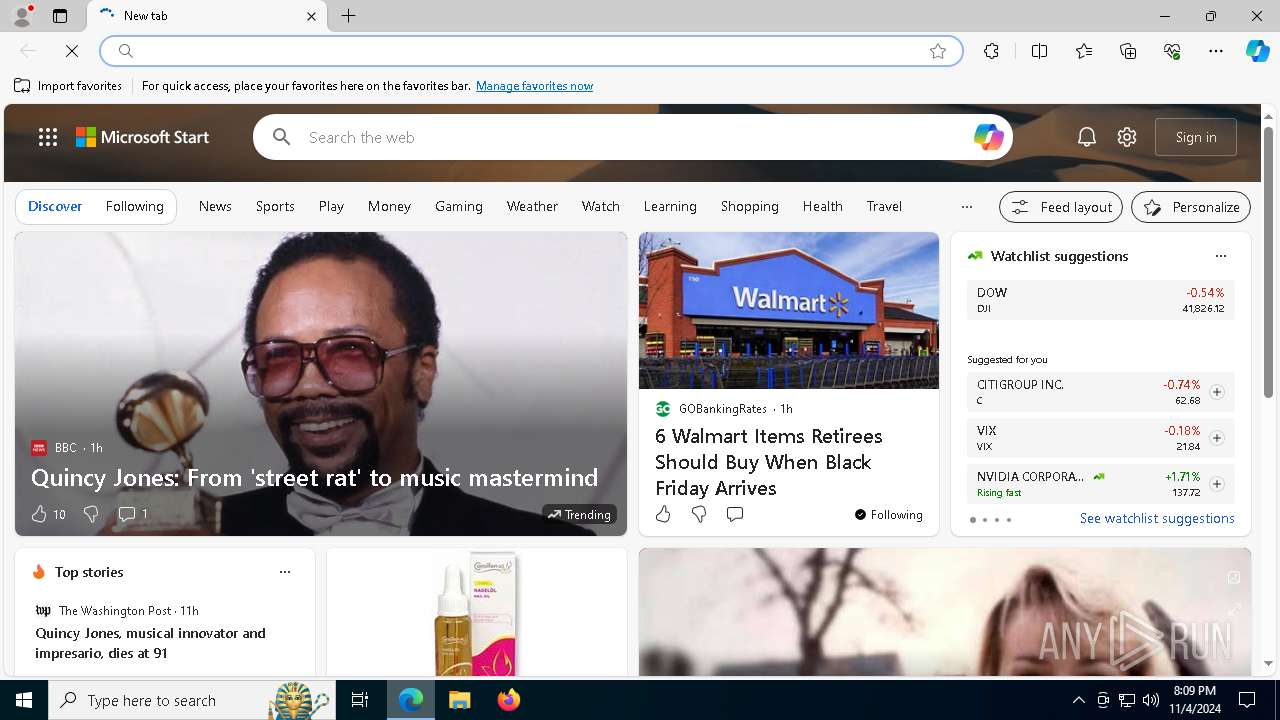Open the Edge Favorites list
The width and height of the screenshot is (1280, 720).
coord(1084,51)
